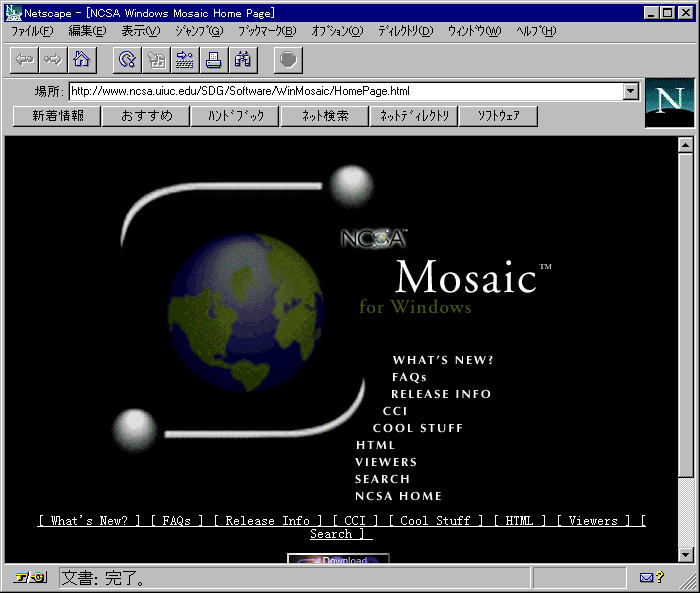The height and width of the screenshot is (593, 700).
Task: Open the [ What's New? ] text link
Action: pyautogui.click(x=89, y=521)
